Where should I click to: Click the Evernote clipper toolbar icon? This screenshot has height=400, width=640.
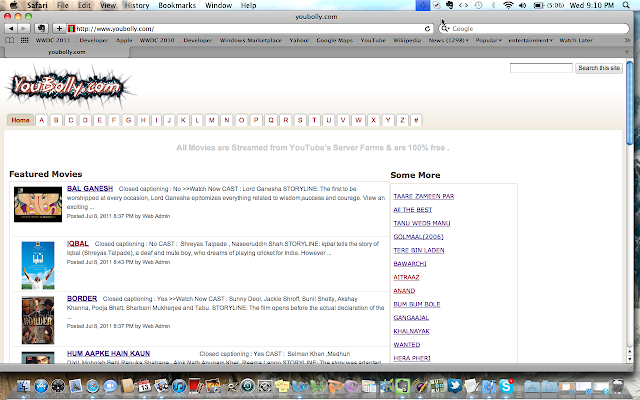click(x=41, y=29)
